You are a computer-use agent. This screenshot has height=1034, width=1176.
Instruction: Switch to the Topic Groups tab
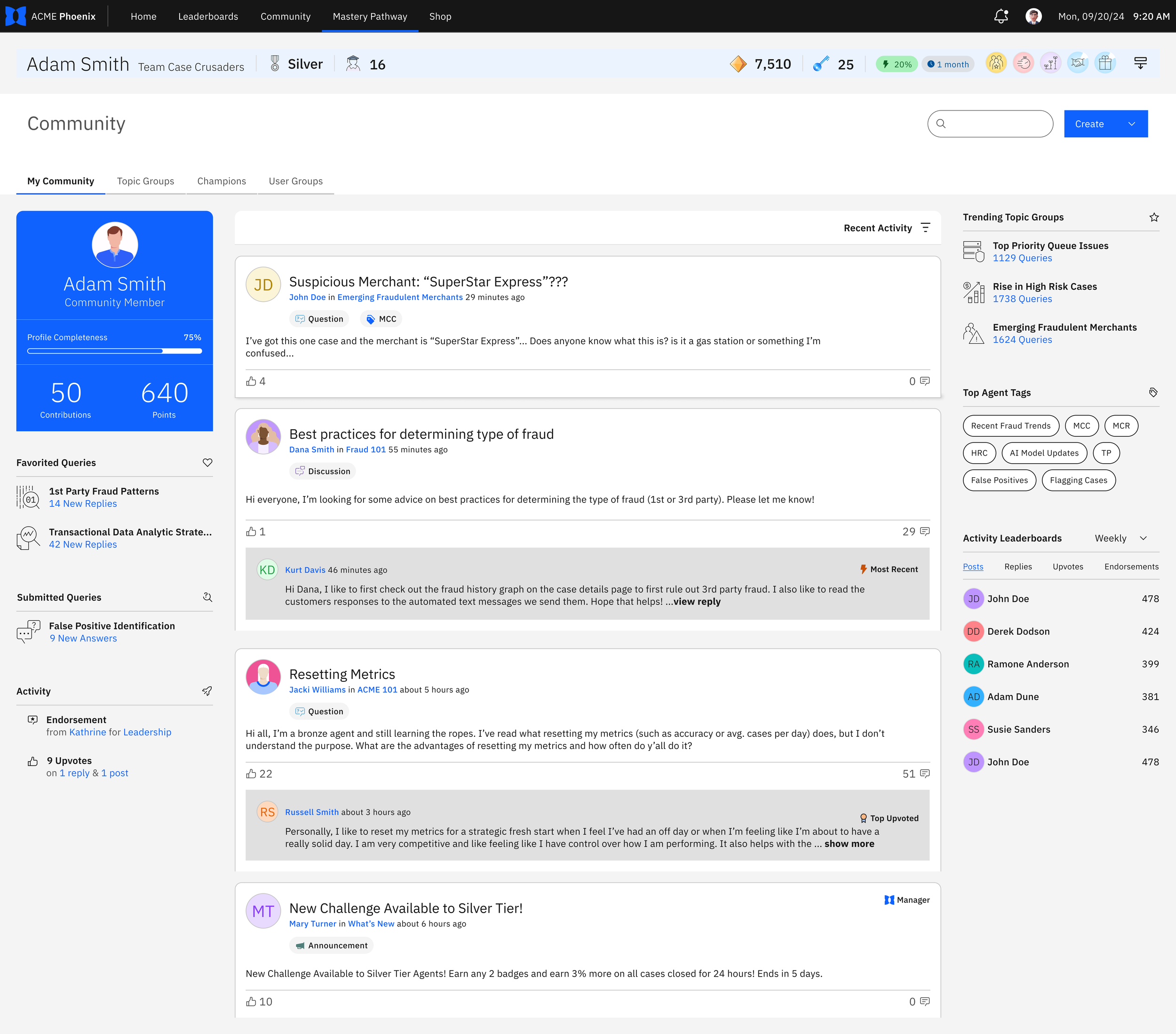(x=145, y=181)
